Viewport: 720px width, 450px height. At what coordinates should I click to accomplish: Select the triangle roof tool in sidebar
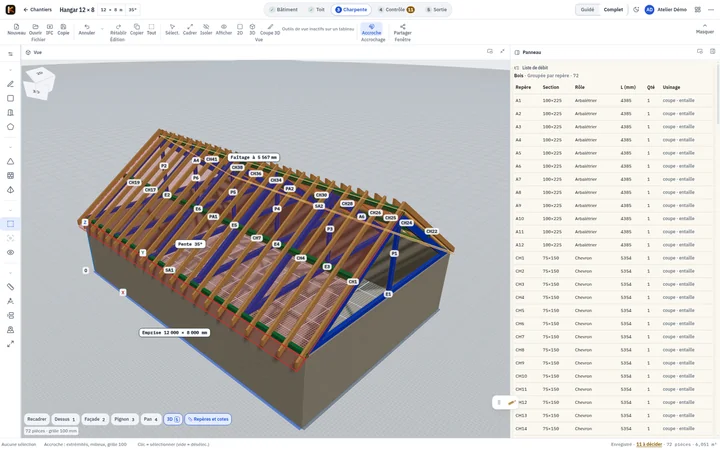click(11, 161)
